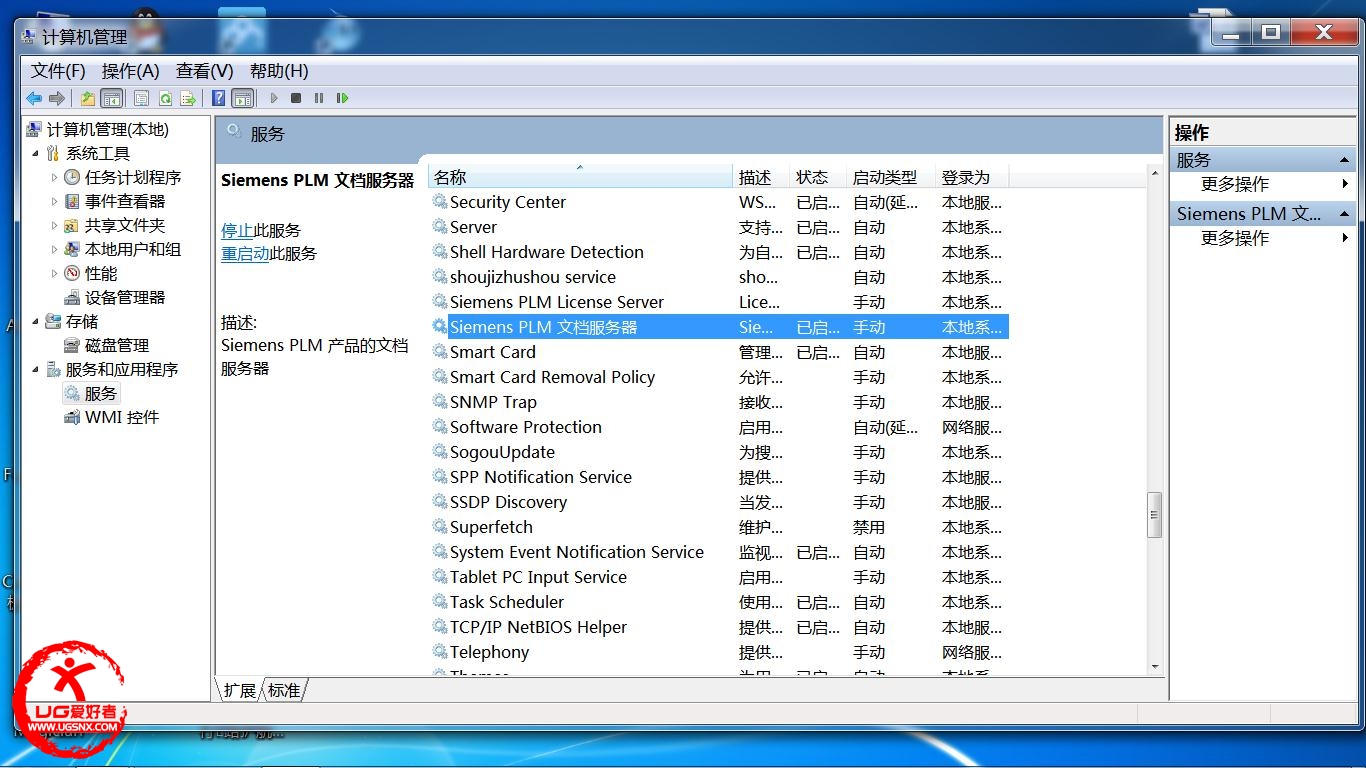
Task: Click the Export List toolbar icon
Action: pyautogui.click(x=187, y=98)
